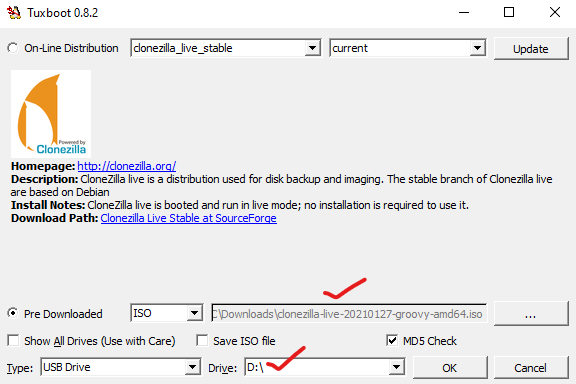Click the '...' browse button for ISO

point(531,313)
